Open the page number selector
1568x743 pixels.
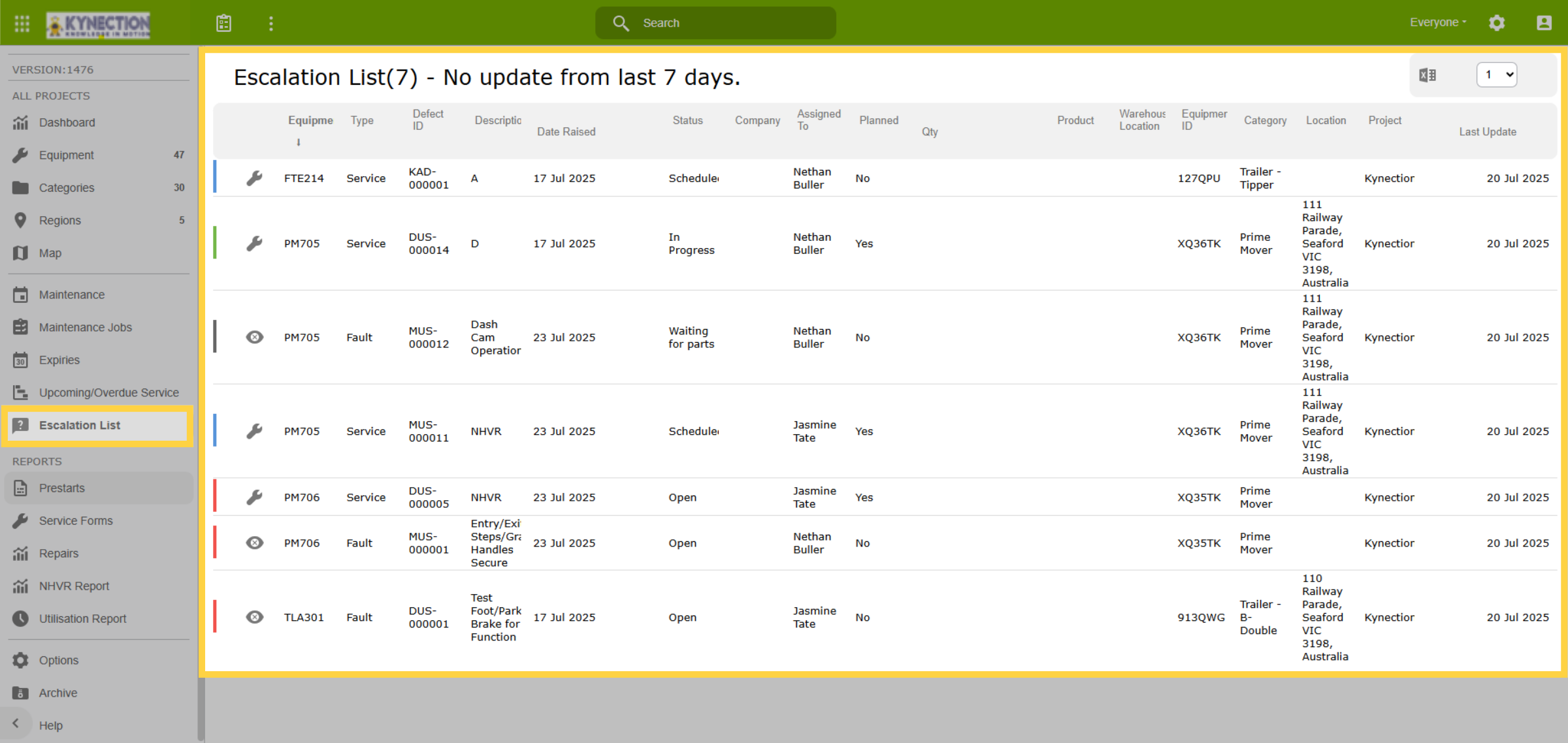point(1496,74)
